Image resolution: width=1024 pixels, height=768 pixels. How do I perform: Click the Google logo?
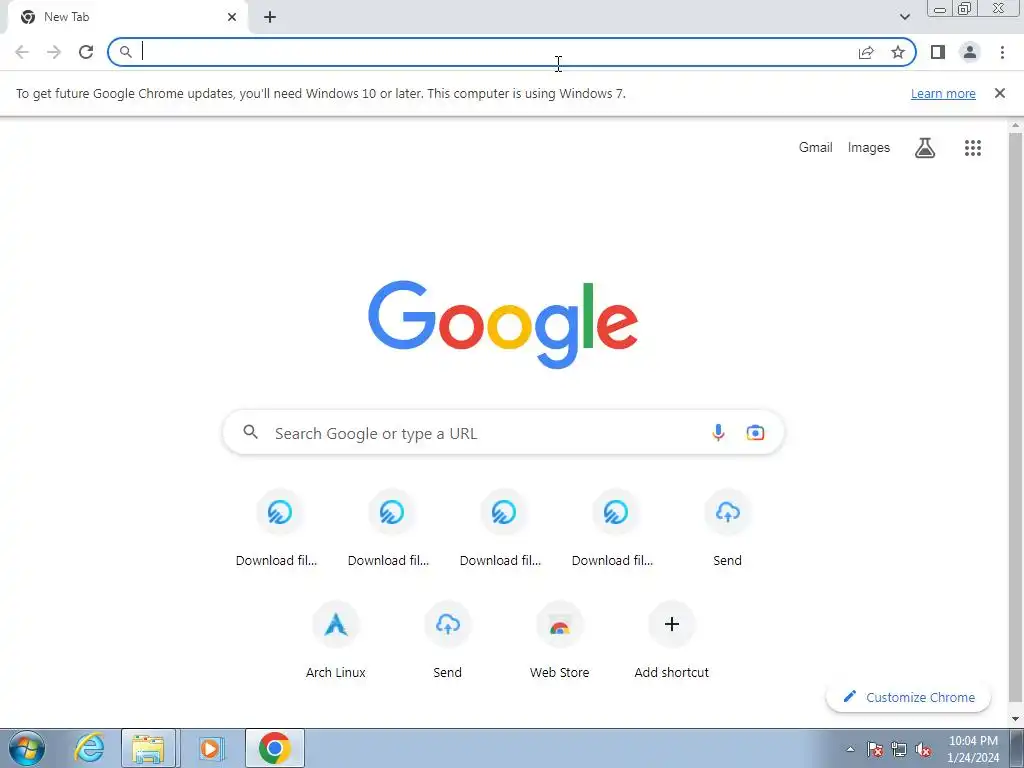[503, 325]
